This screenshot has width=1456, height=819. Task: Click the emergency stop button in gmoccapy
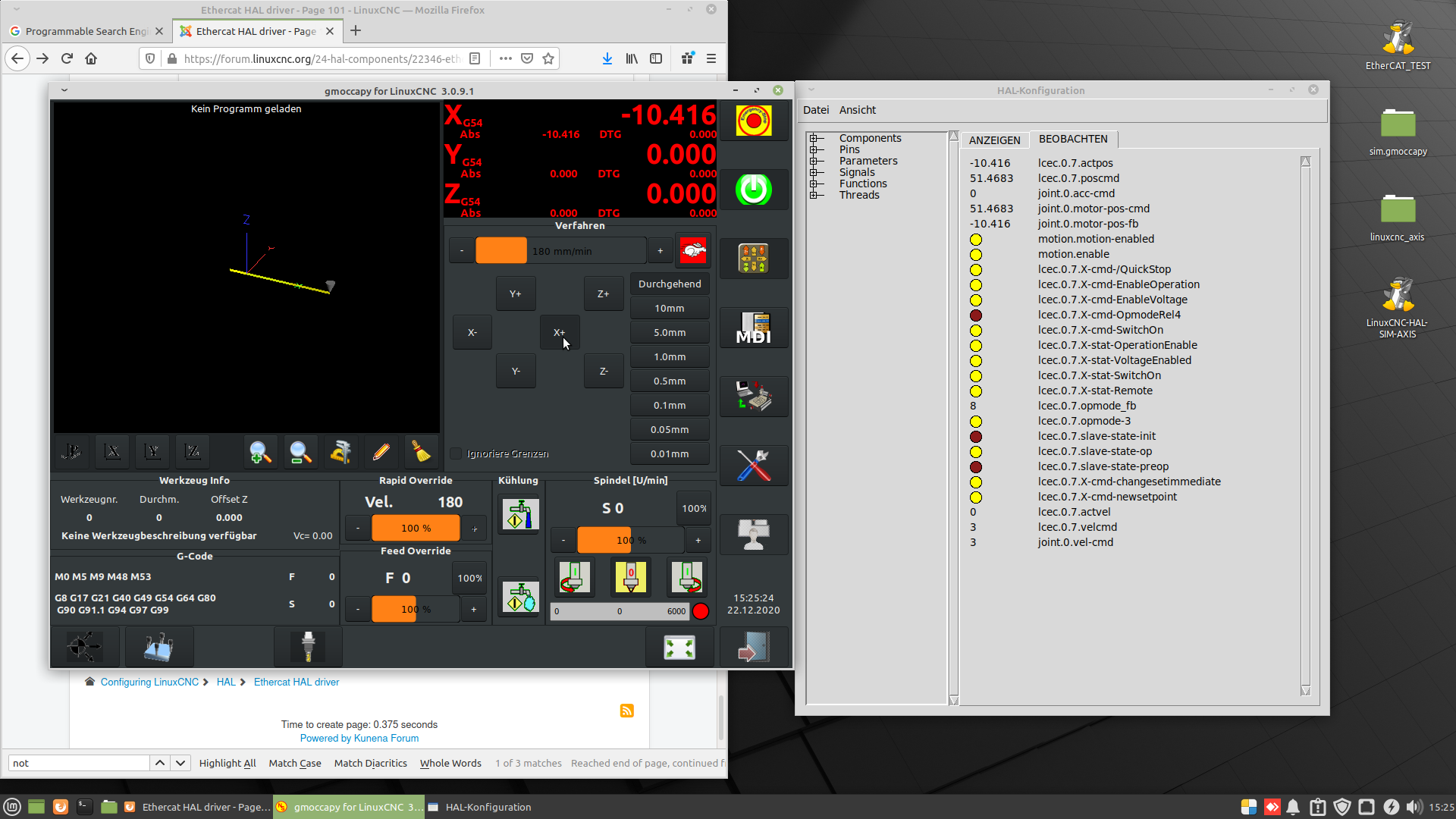pyautogui.click(x=754, y=121)
